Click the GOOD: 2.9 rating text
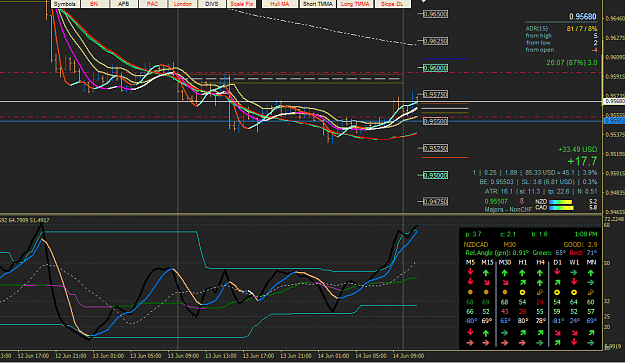The width and height of the screenshot is (625, 363). pyautogui.click(x=580, y=245)
